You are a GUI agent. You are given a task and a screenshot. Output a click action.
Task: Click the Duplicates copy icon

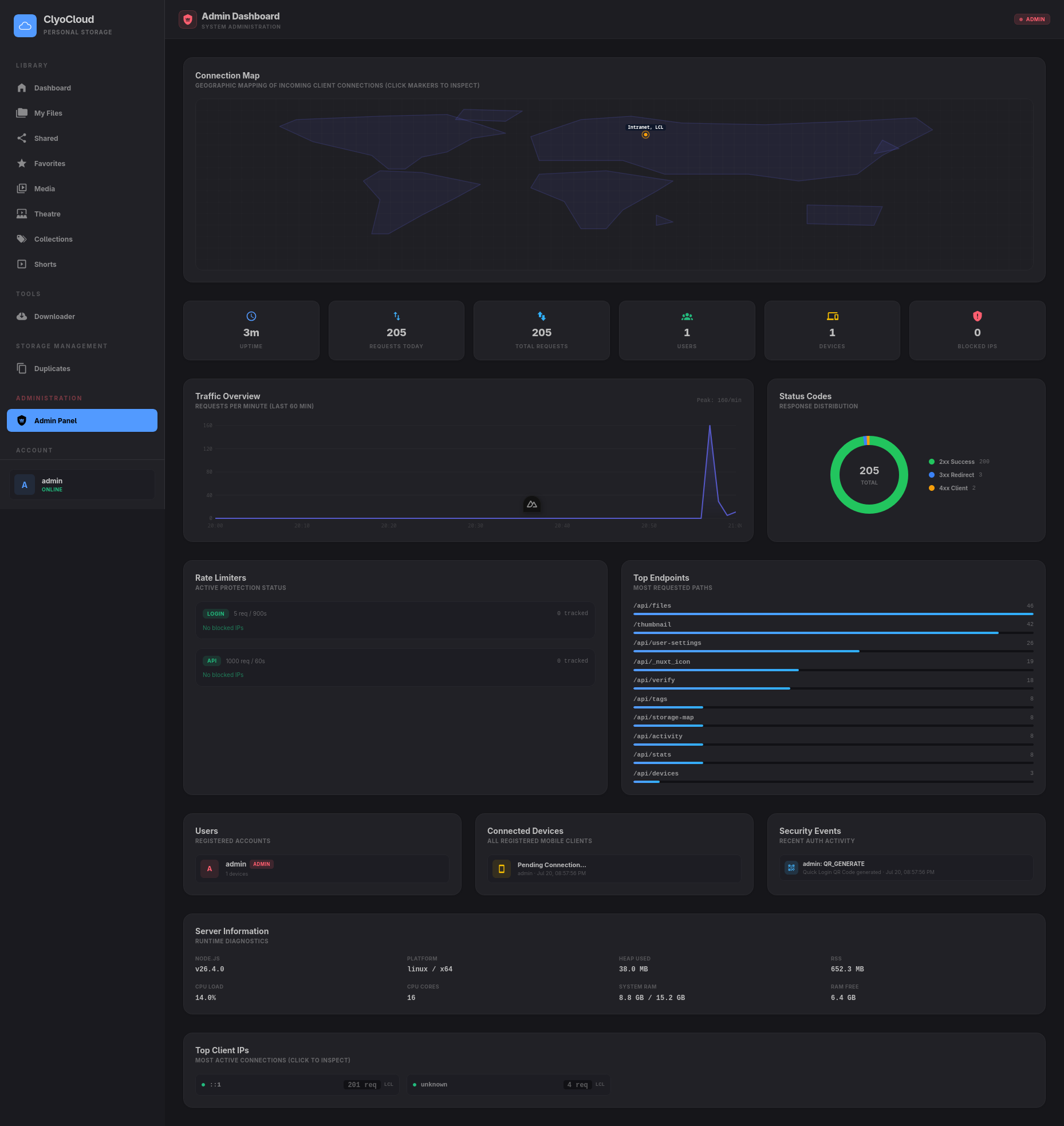22,368
